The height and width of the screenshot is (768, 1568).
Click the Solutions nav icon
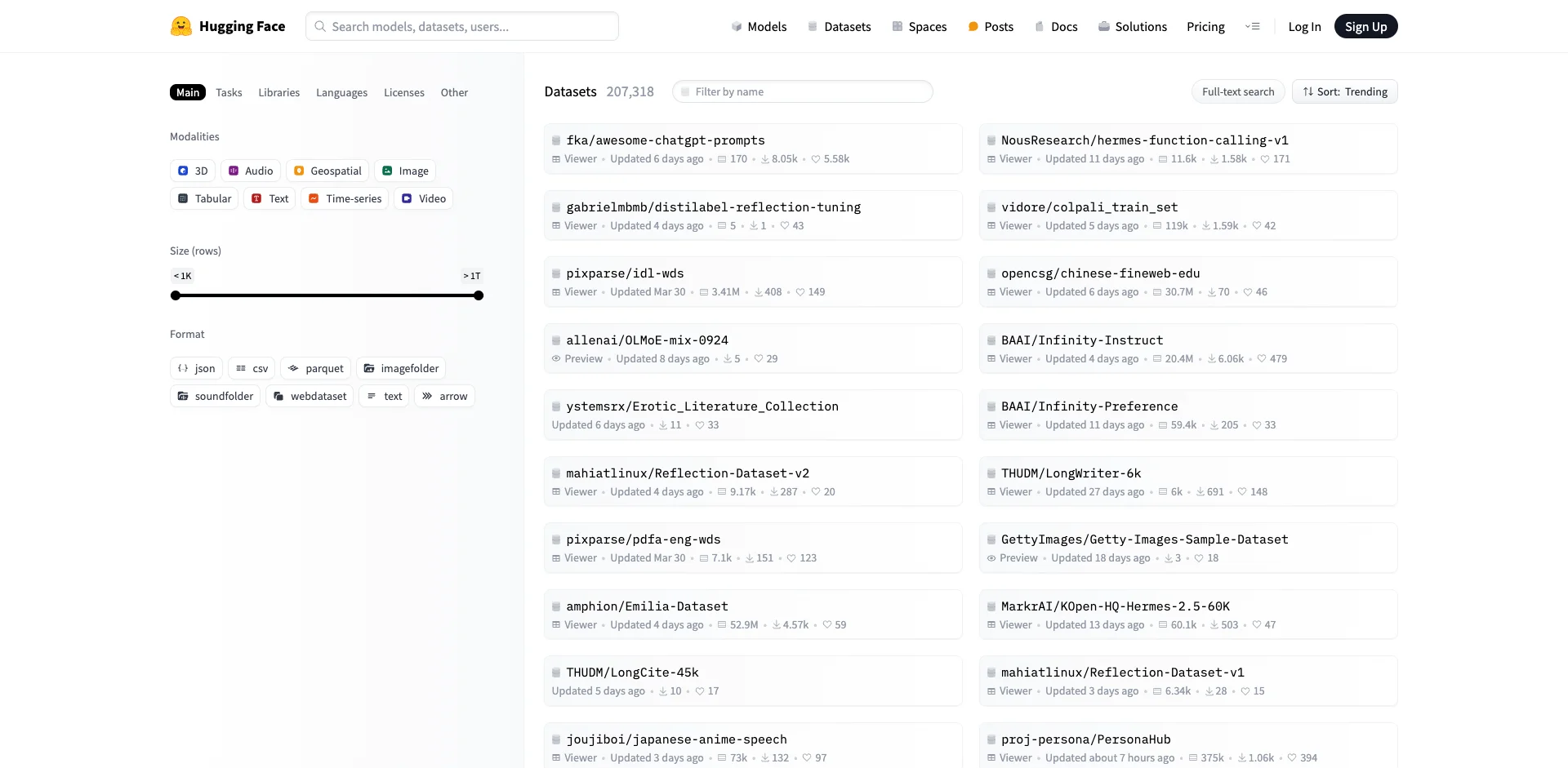click(x=1104, y=26)
